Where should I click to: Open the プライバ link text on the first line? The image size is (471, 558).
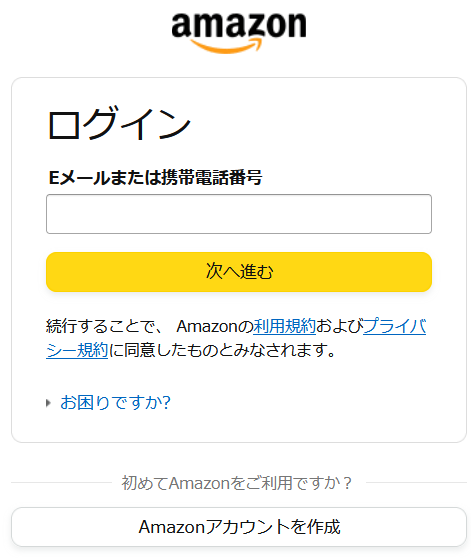point(394,326)
